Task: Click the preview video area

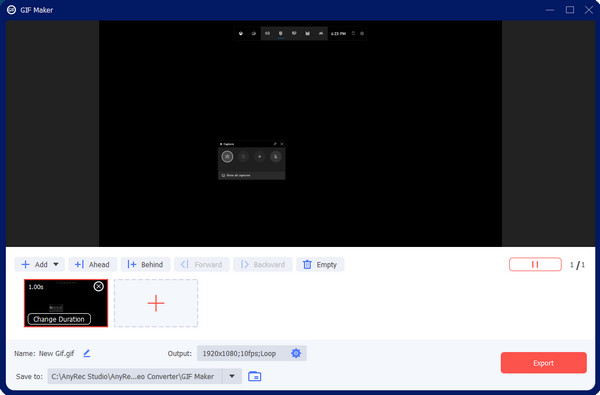Action: 300,134
